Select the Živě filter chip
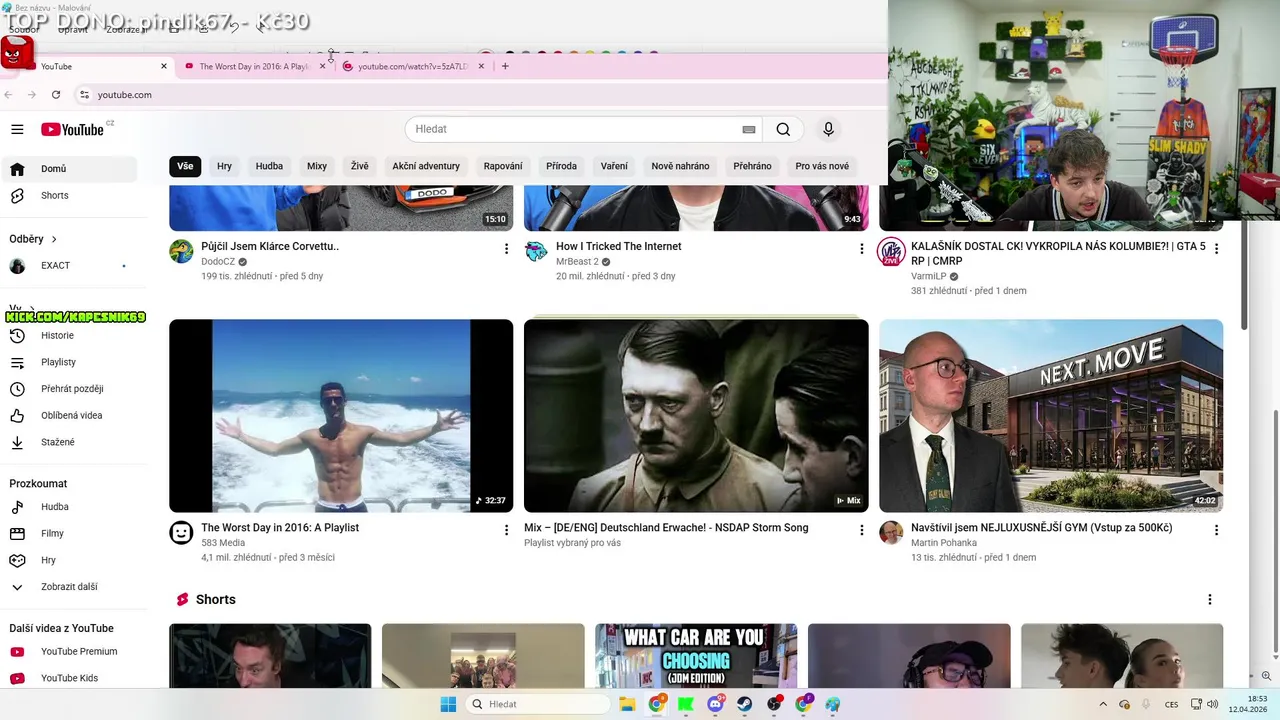The width and height of the screenshot is (1280, 720). click(360, 166)
